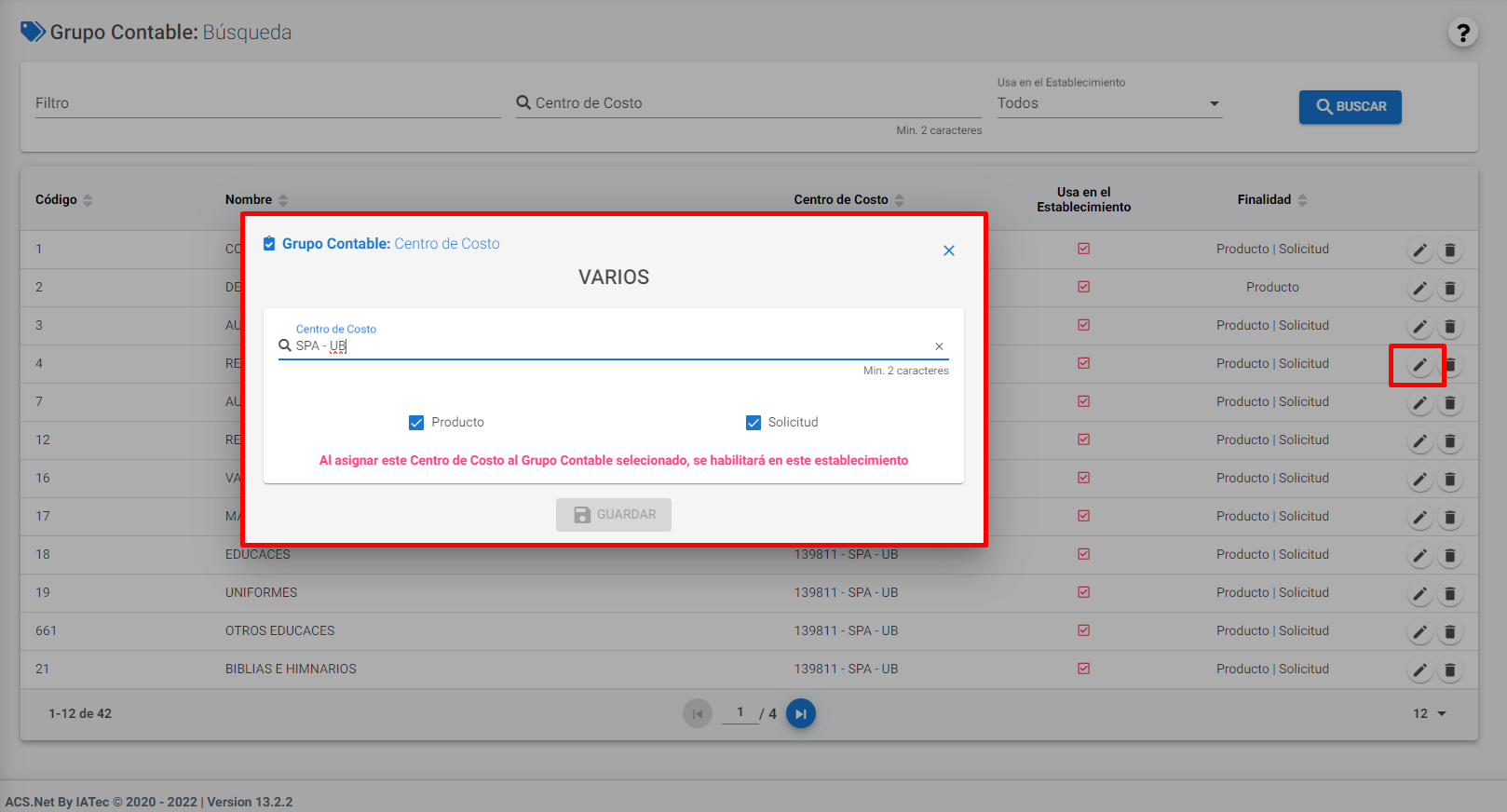The width and height of the screenshot is (1507, 812).
Task: Edit the BIBLIAS E HIMNARIOS row
Action: tap(1419, 670)
